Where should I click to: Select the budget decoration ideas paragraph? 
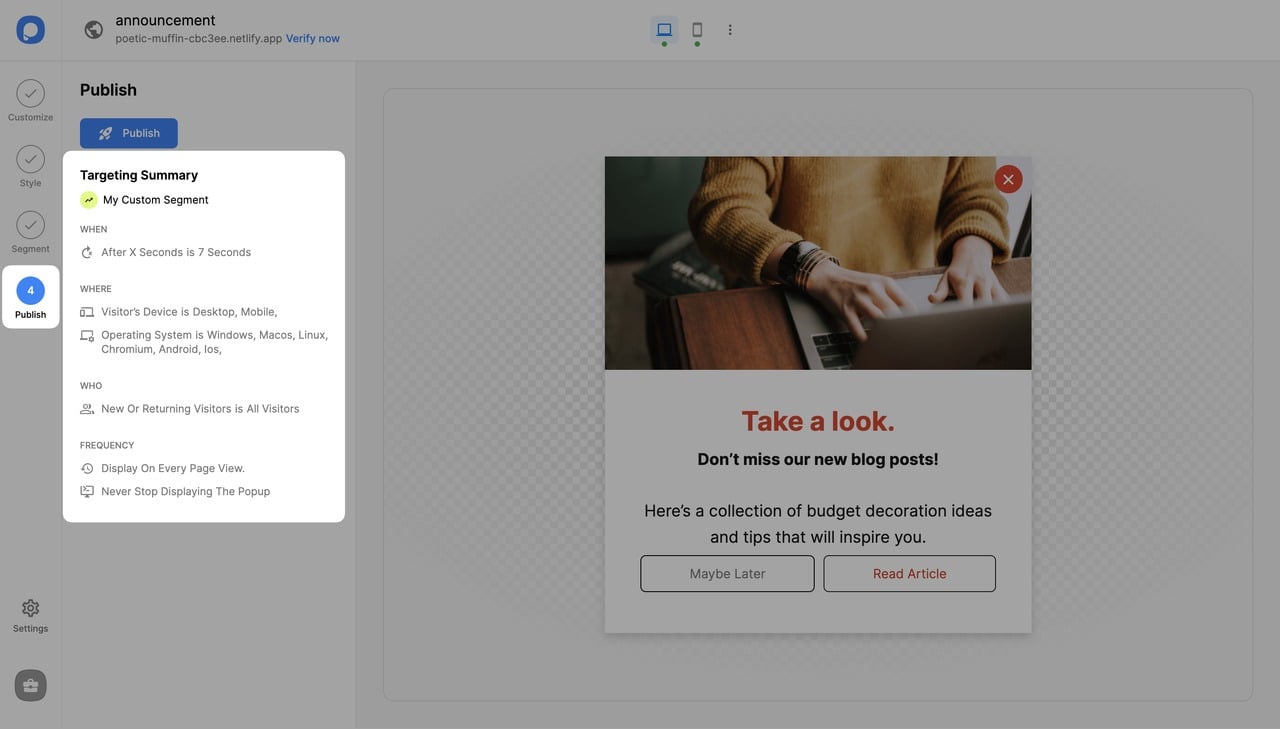point(818,524)
